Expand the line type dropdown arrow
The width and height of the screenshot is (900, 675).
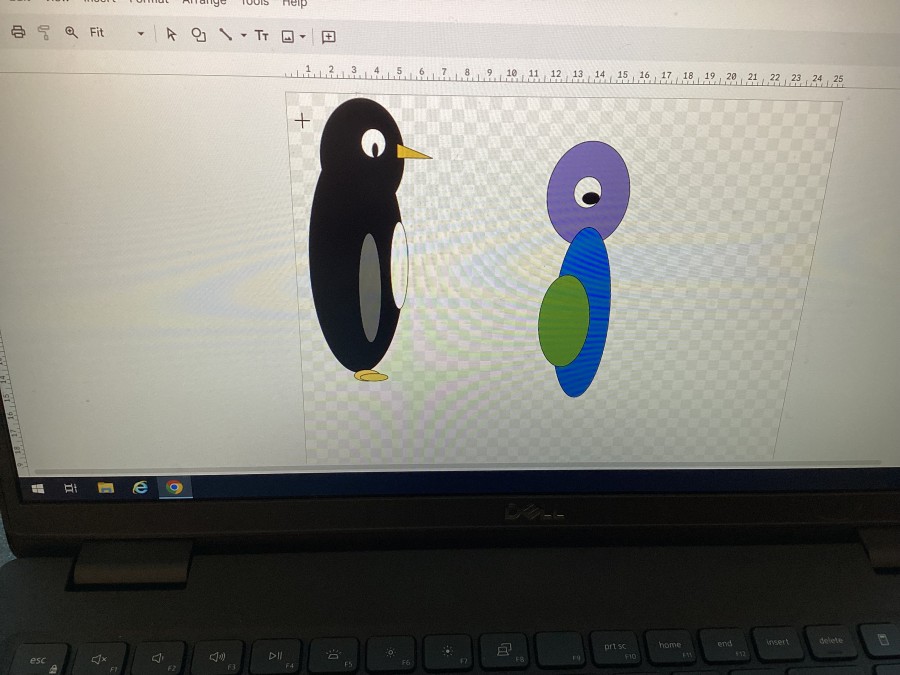click(243, 36)
